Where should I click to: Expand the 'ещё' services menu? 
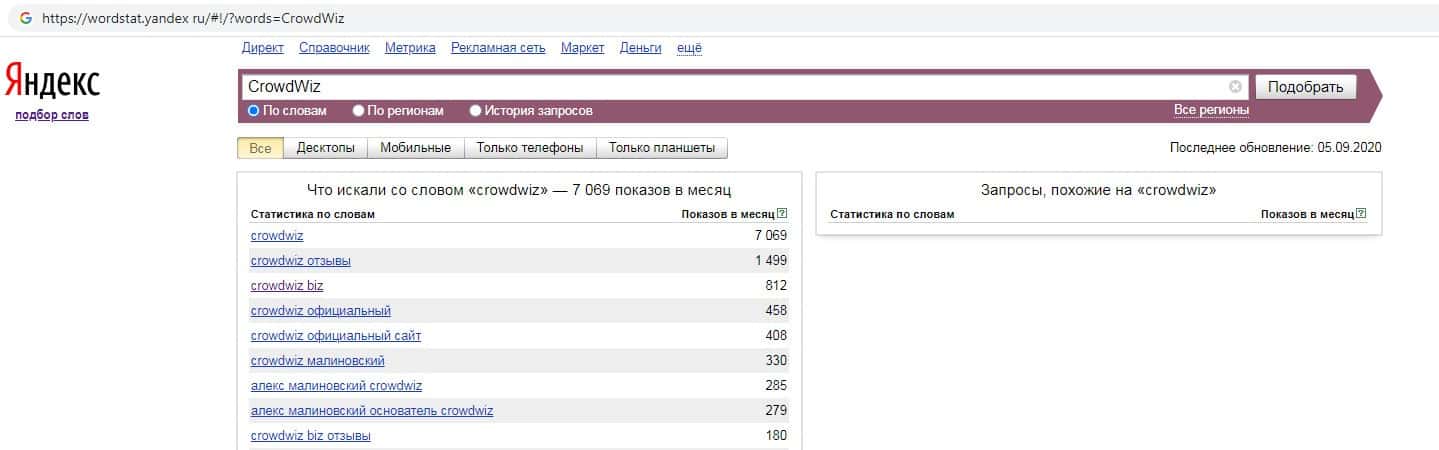689,48
